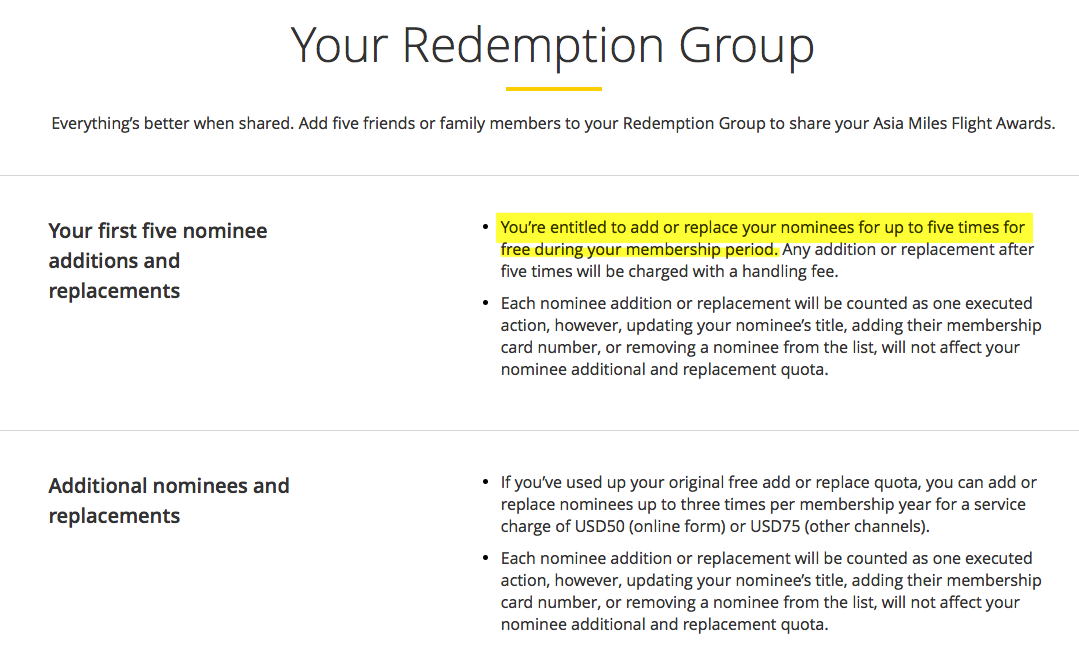Click the last line of the bottom paragraph
The width and height of the screenshot is (1079, 665).
[x=664, y=624]
